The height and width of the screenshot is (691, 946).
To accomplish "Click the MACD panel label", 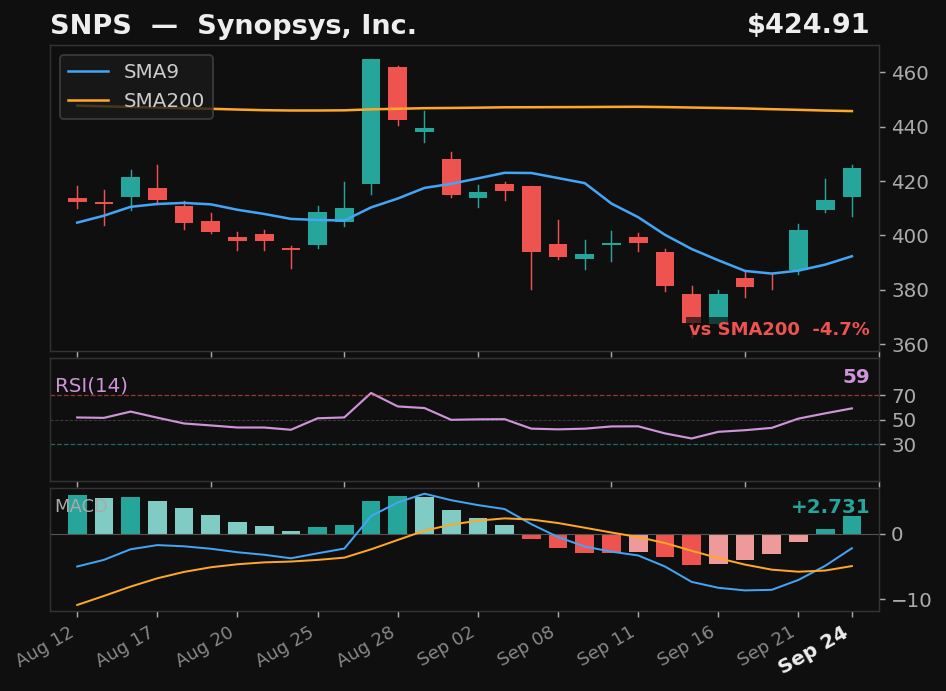I will click(81, 506).
